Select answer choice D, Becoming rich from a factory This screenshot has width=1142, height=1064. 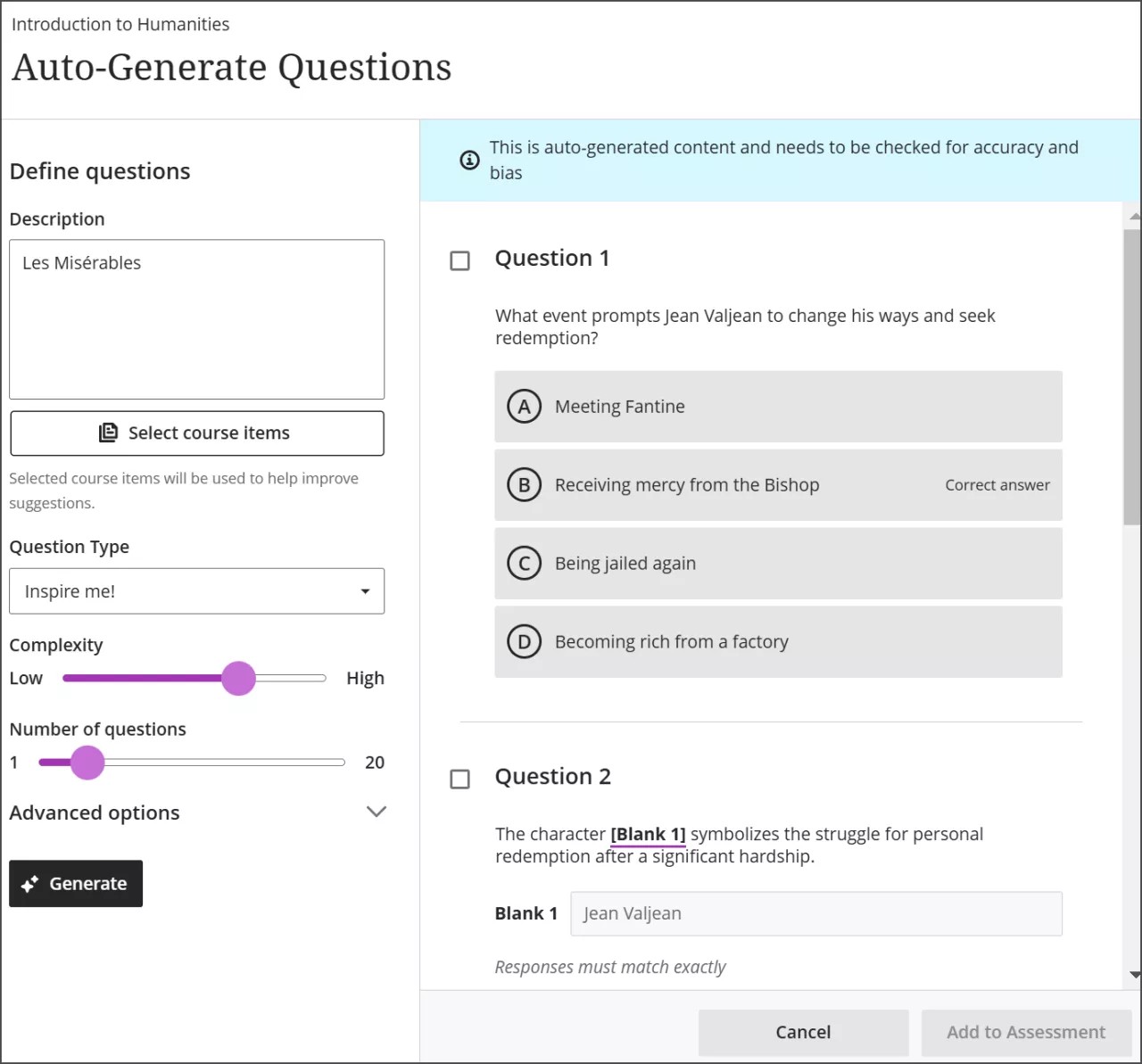coord(778,641)
